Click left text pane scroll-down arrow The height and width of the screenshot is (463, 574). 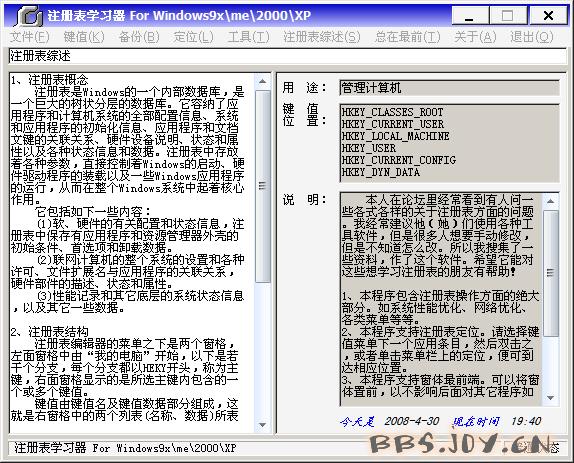tap(262, 425)
